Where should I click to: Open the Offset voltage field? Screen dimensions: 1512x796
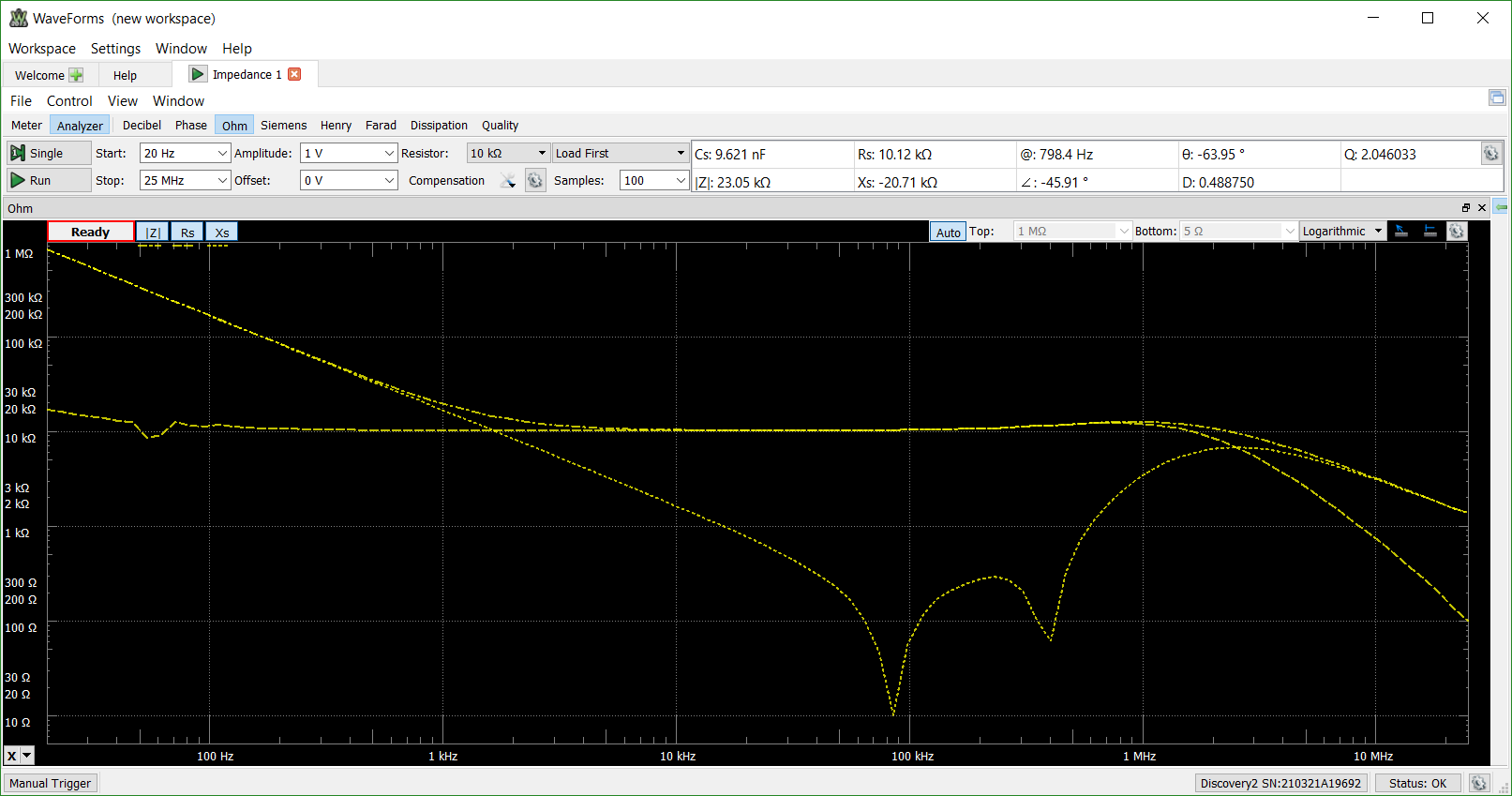[349, 180]
